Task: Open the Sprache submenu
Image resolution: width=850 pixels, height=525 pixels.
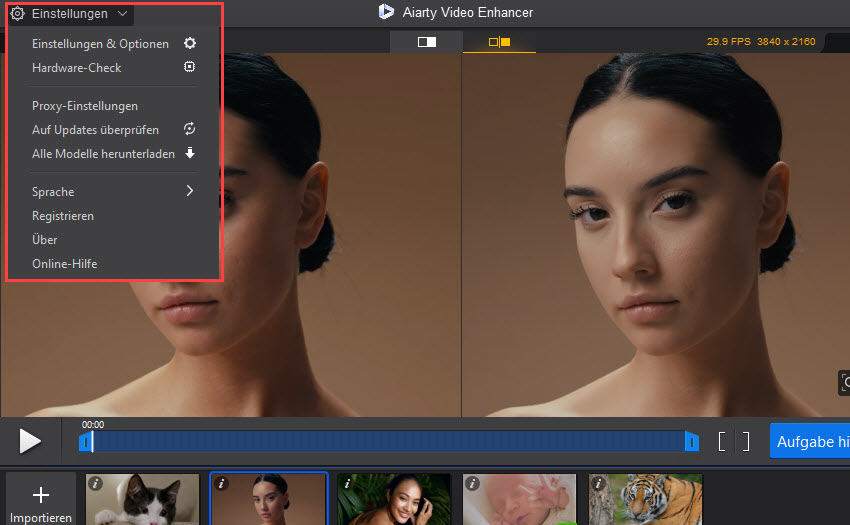Action: (113, 191)
